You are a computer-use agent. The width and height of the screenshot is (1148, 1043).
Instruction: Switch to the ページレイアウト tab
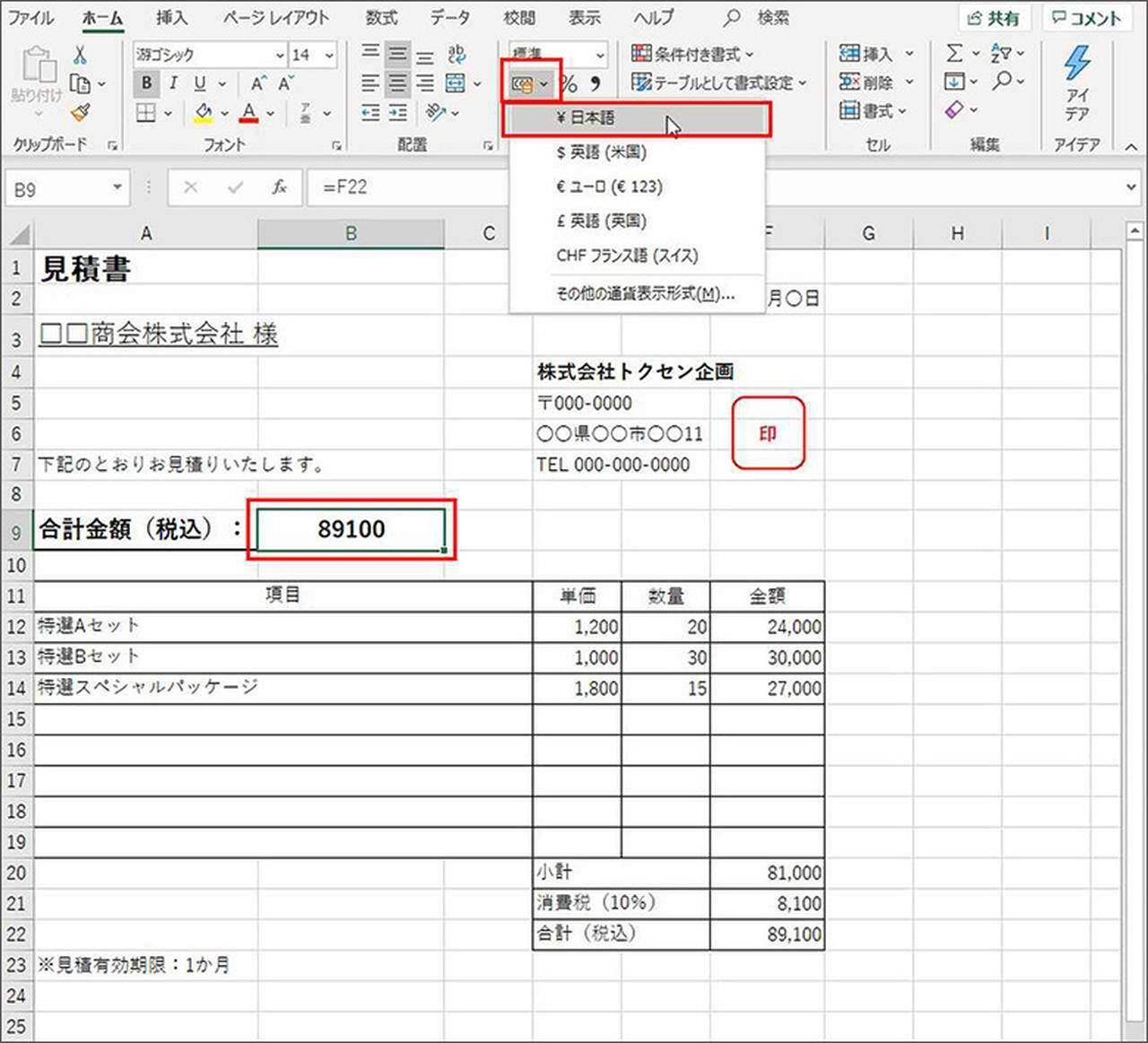click(275, 18)
